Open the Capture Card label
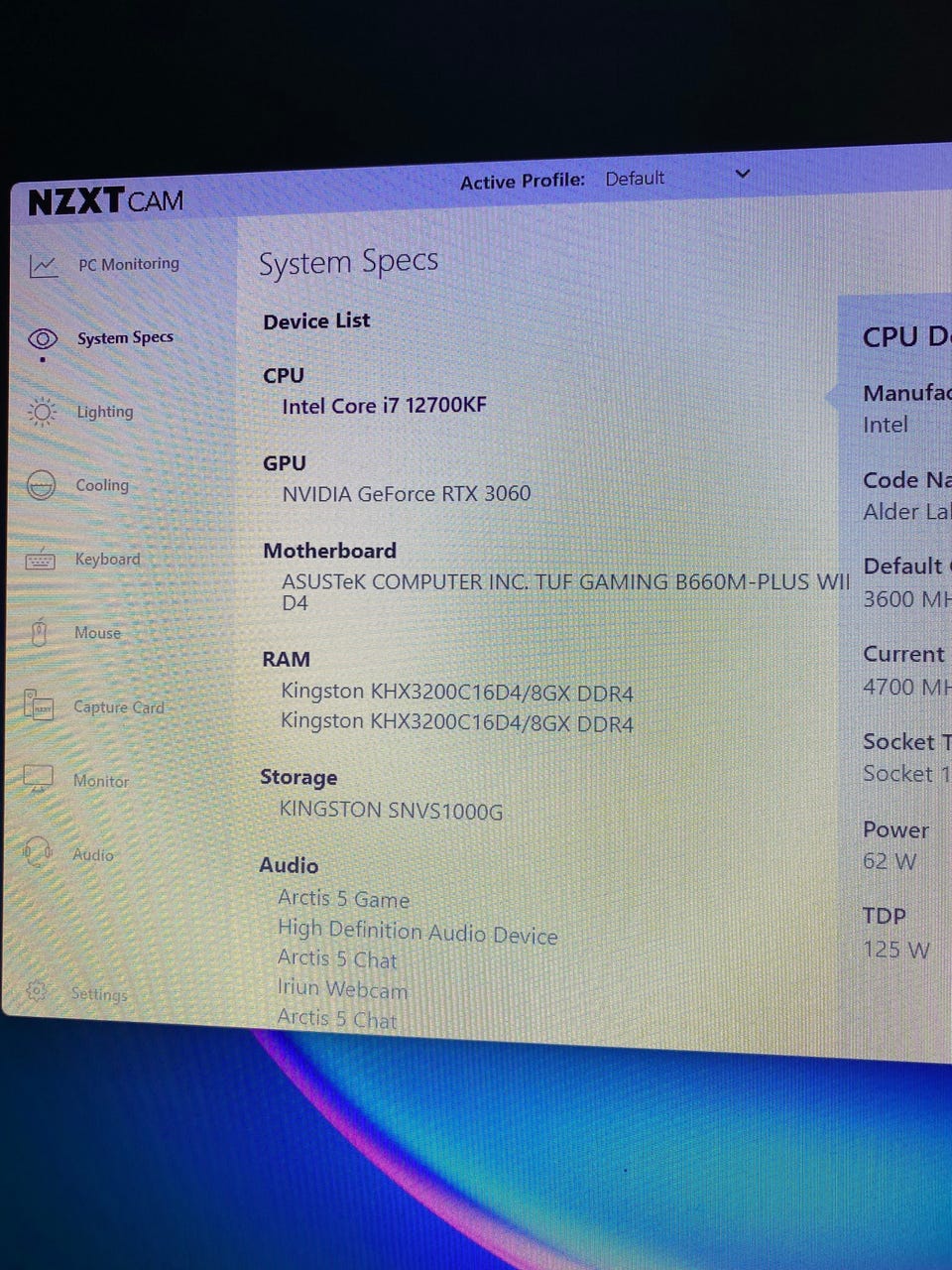The height and width of the screenshot is (1270, 952). pos(118,707)
